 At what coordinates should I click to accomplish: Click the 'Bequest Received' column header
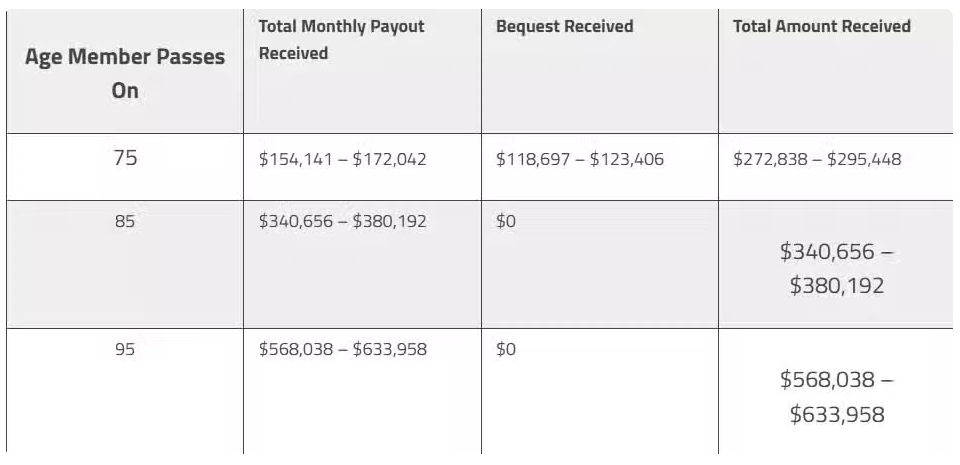click(564, 26)
